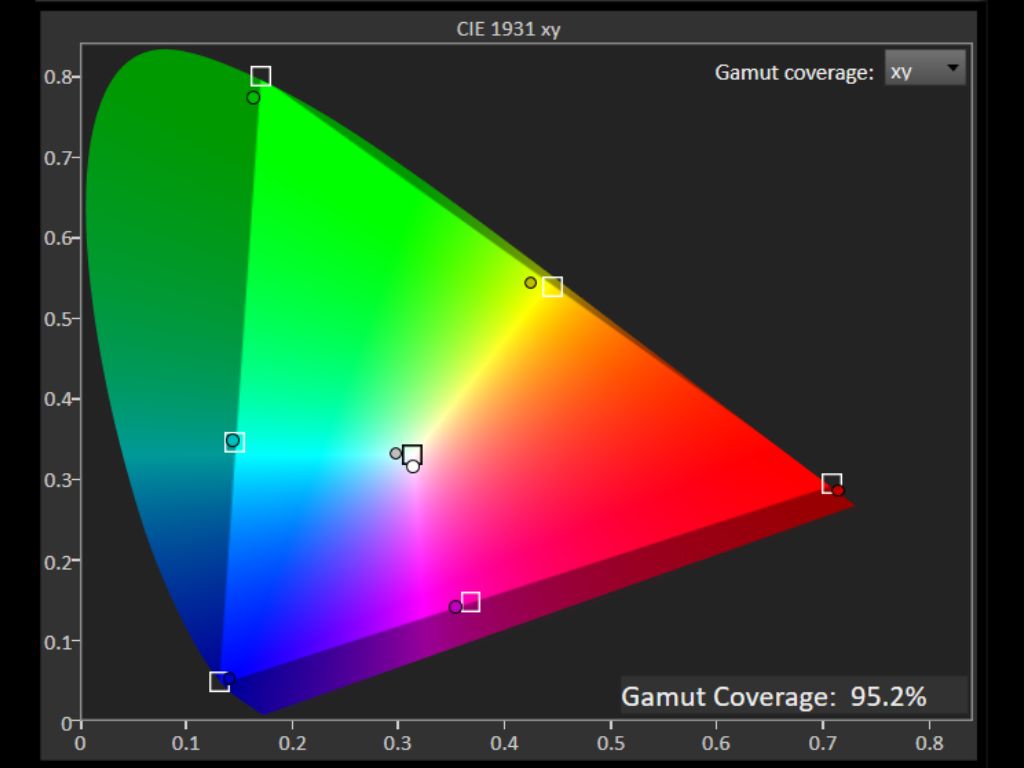Click the gray measured circle near white point
The image size is (1024, 768).
tap(396, 453)
